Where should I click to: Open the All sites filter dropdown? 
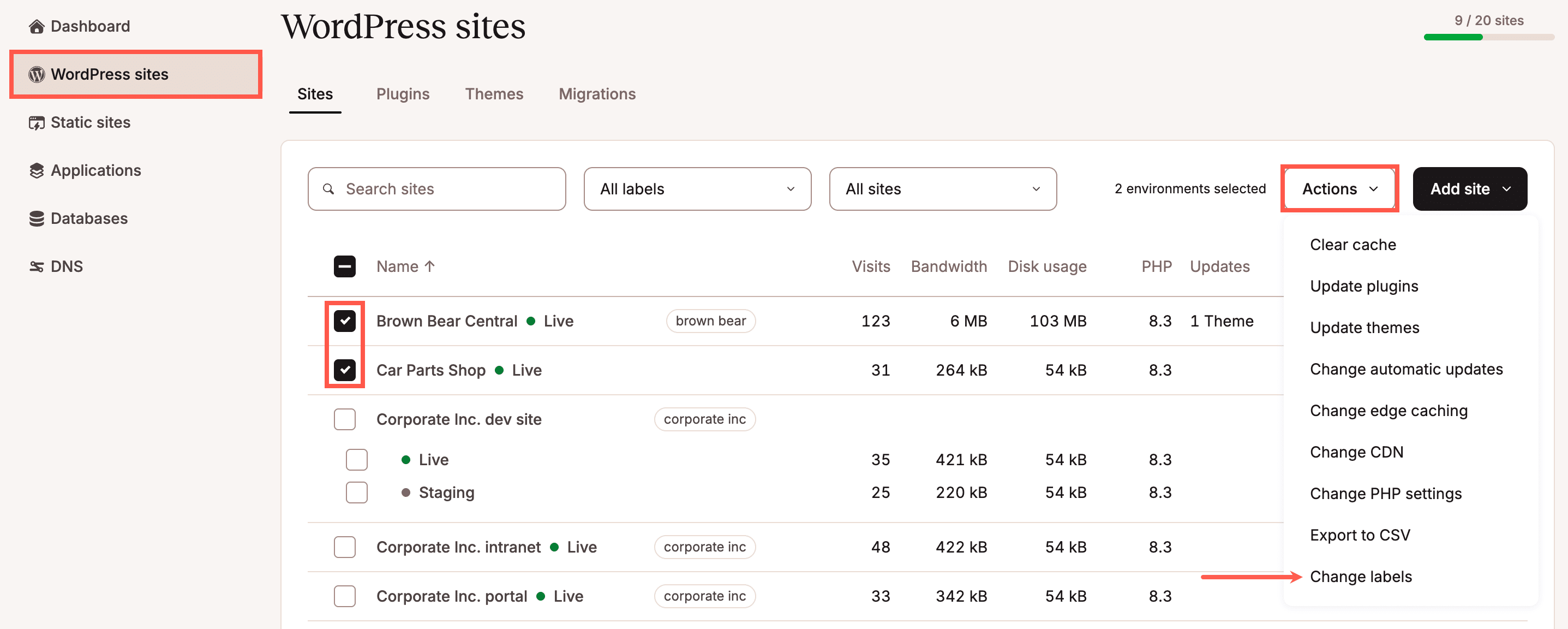pos(942,189)
